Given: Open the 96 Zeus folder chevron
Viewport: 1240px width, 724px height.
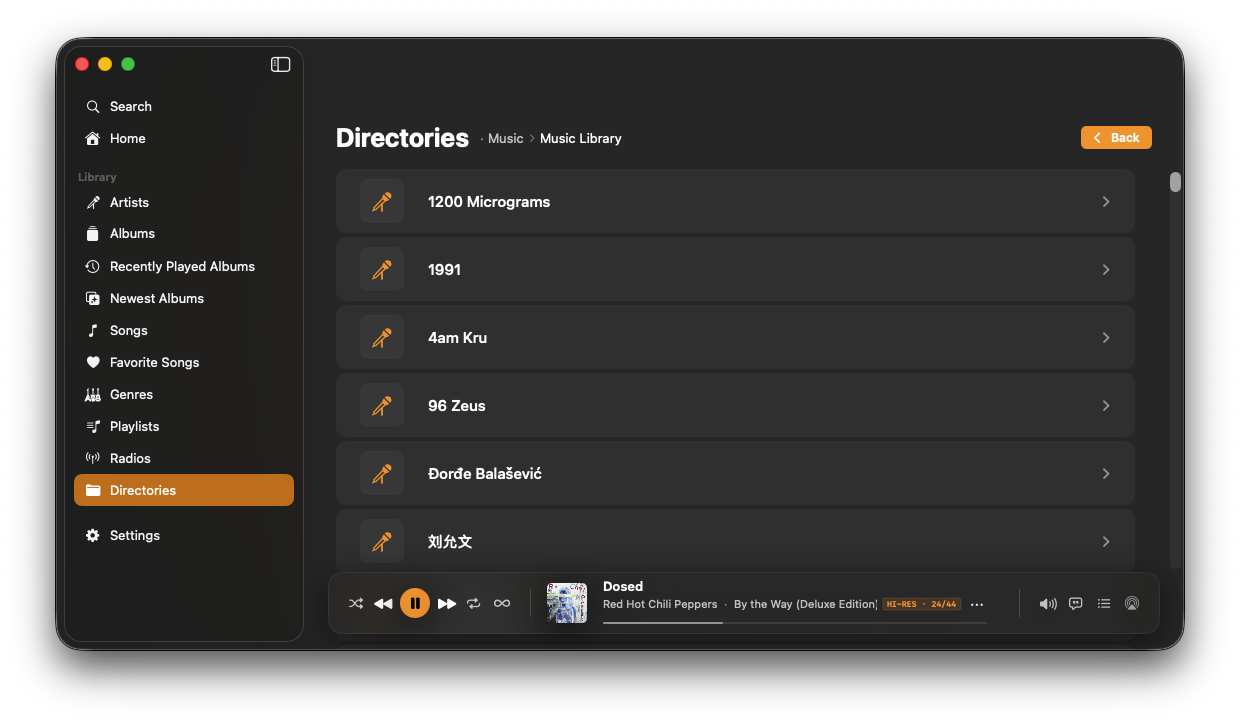Looking at the screenshot, I should (x=1106, y=405).
